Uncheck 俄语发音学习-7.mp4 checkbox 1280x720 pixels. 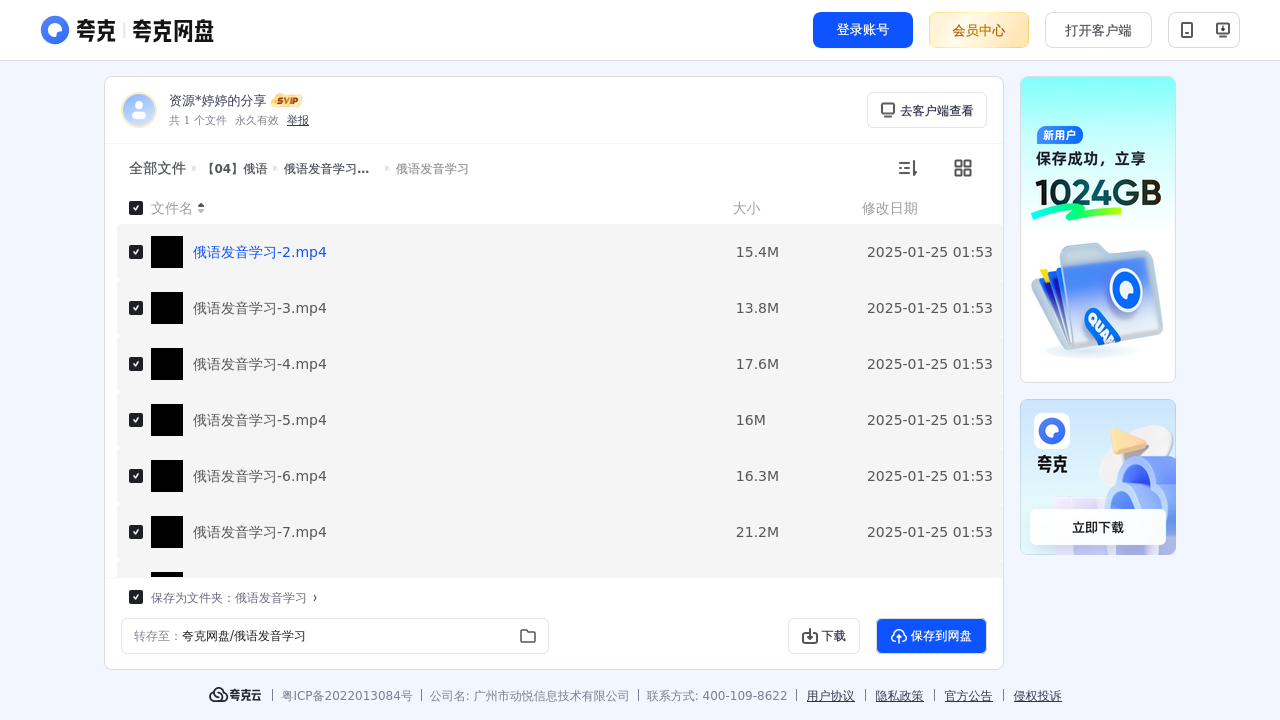(x=136, y=532)
